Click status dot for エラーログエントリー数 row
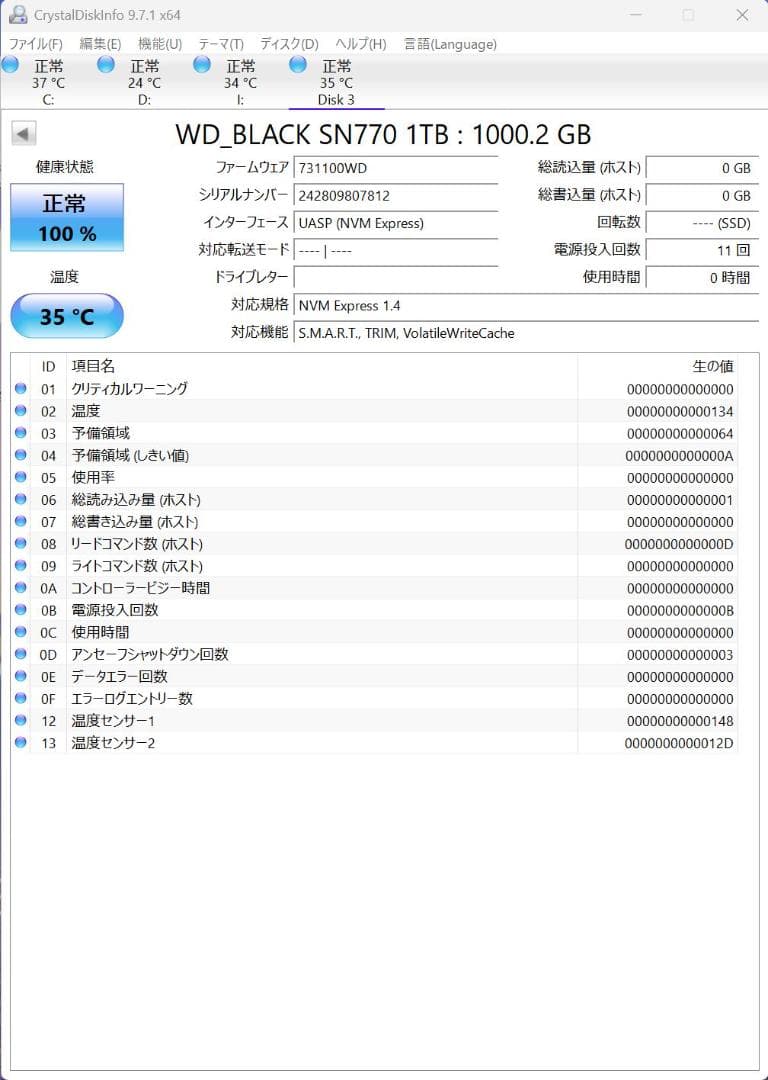 21,698
